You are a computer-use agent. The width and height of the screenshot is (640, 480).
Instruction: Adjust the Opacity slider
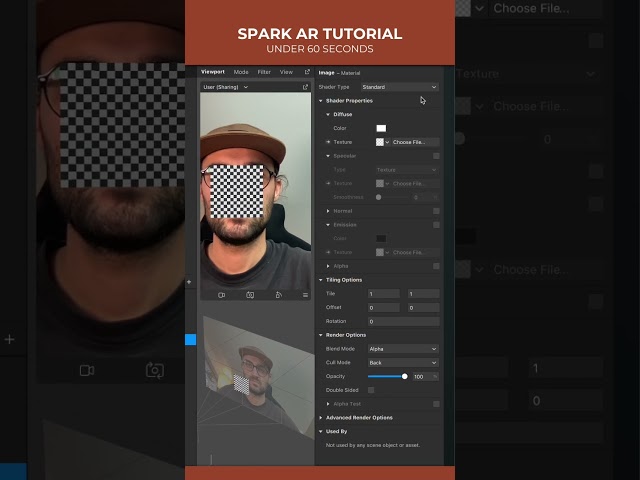pyautogui.click(x=404, y=376)
